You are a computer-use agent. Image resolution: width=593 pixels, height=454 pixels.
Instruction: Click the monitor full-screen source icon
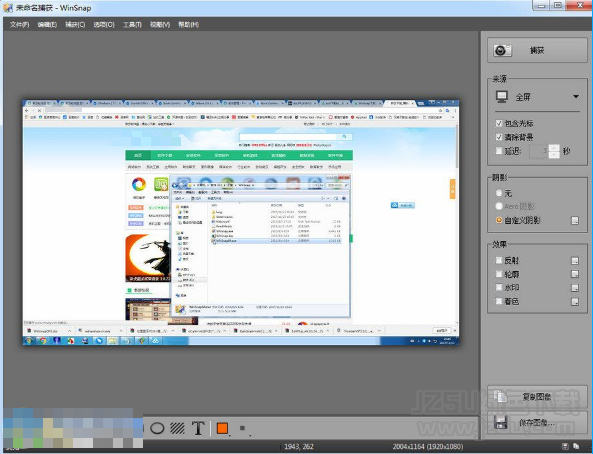502,97
